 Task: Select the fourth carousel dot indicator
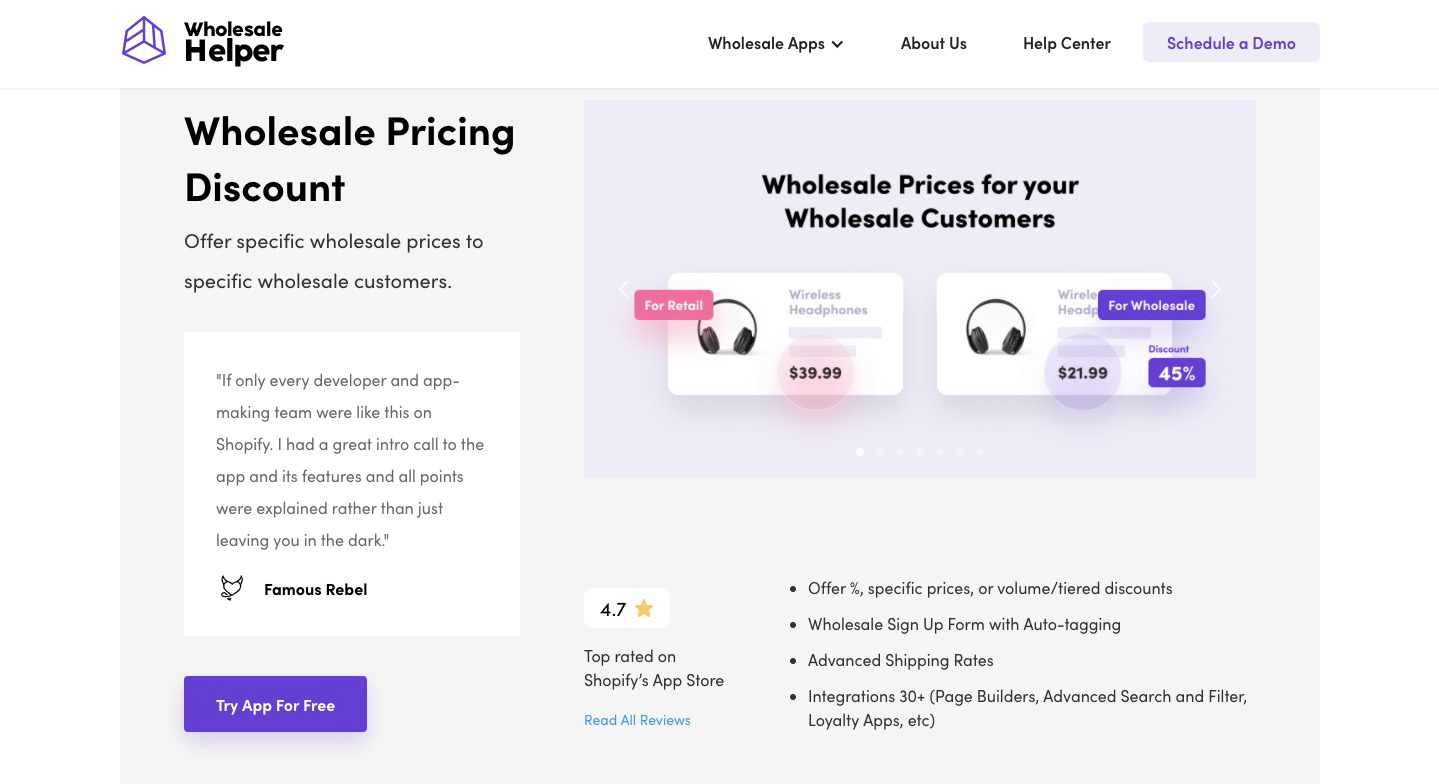(x=920, y=452)
